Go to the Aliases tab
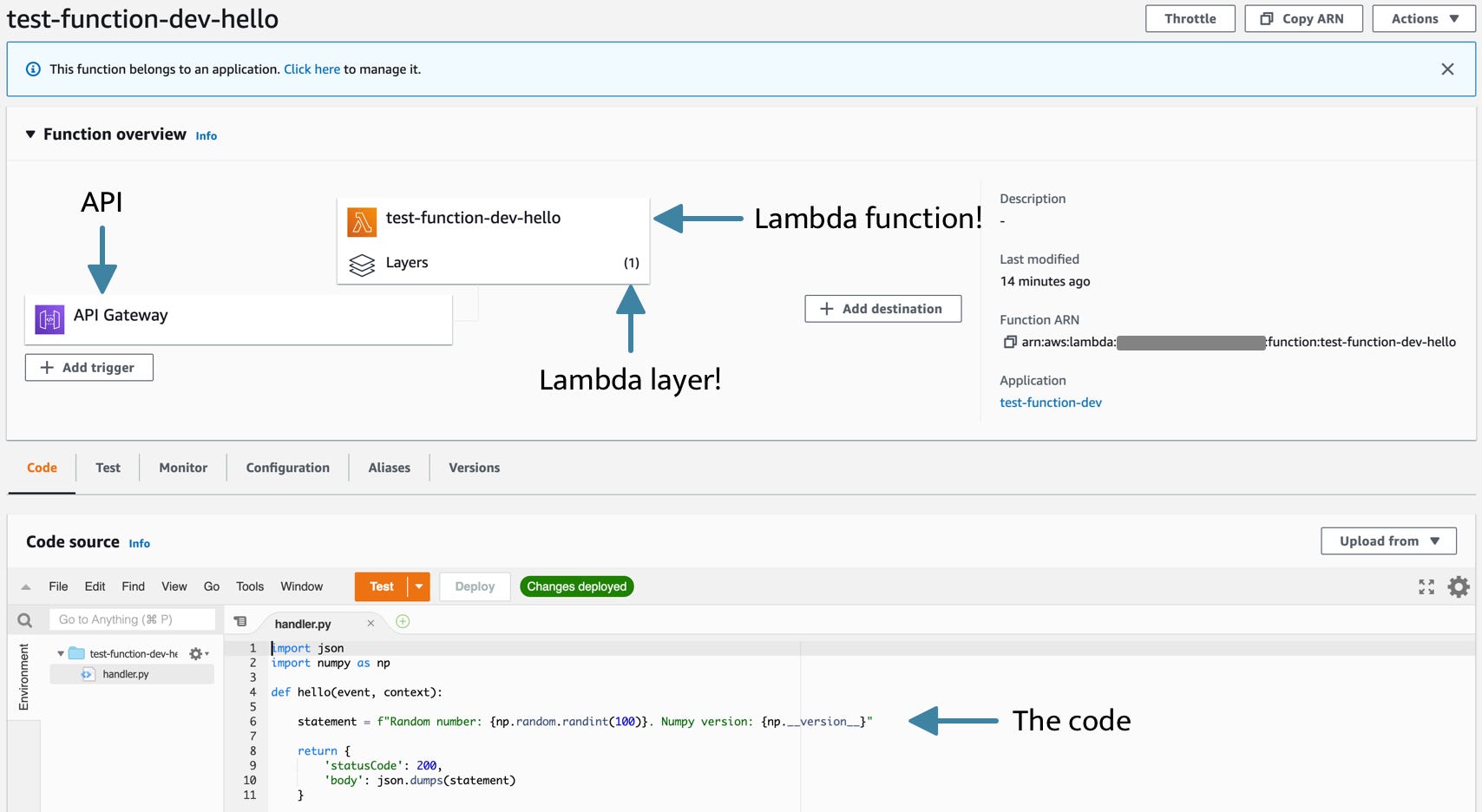The width and height of the screenshot is (1482, 812). (389, 468)
